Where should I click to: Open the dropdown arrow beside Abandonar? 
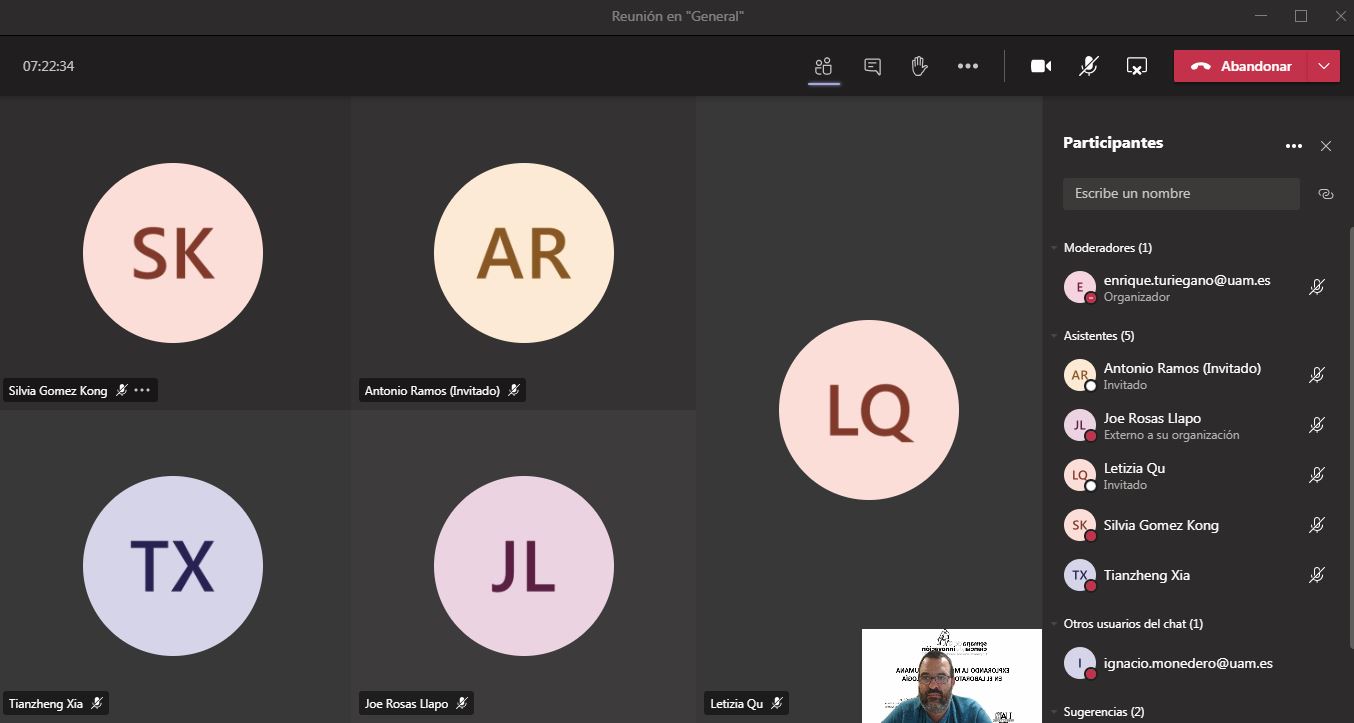[1324, 66]
